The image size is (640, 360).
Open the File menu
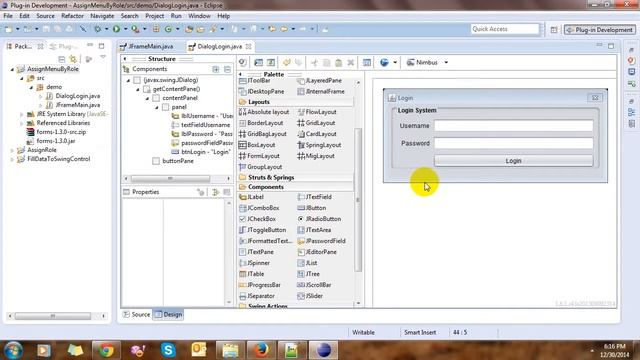[8, 16]
